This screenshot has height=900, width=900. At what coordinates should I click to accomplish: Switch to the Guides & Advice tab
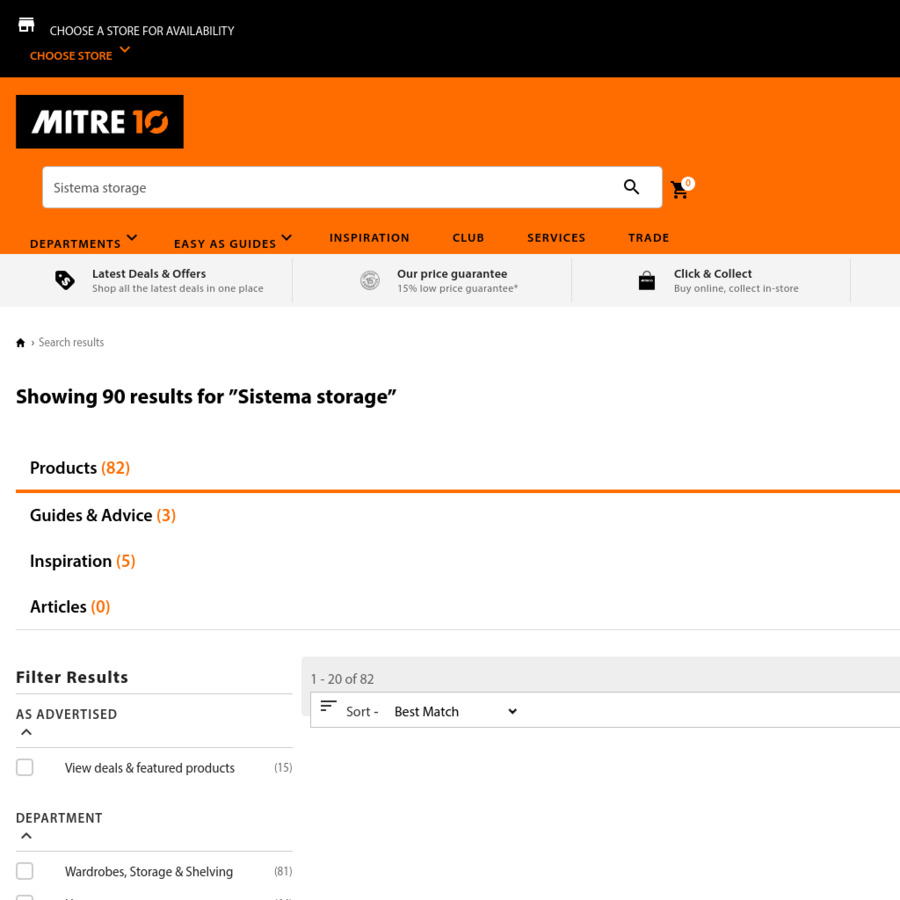(x=103, y=515)
